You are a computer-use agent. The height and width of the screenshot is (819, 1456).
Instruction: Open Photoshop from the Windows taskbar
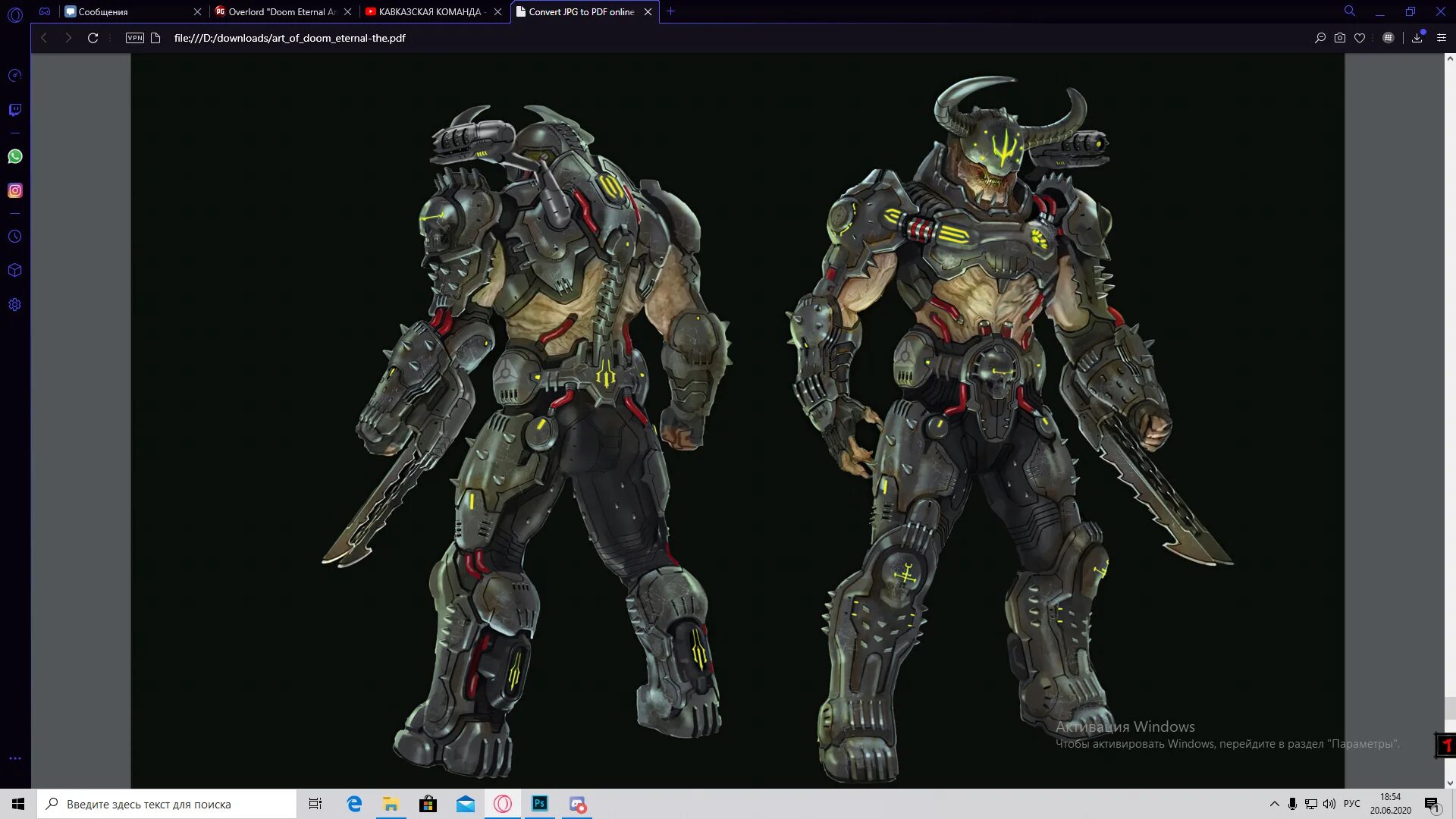coord(540,804)
